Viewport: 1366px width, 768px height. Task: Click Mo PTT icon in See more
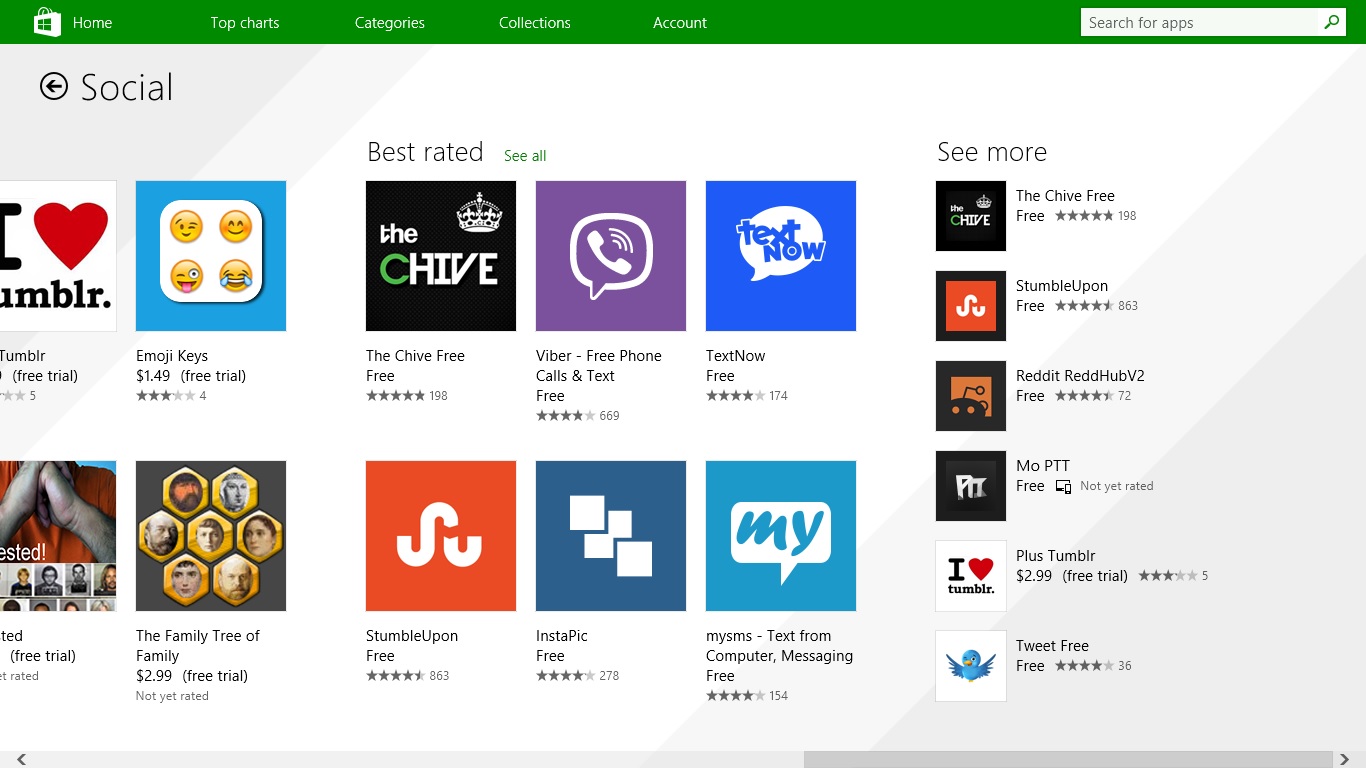971,486
